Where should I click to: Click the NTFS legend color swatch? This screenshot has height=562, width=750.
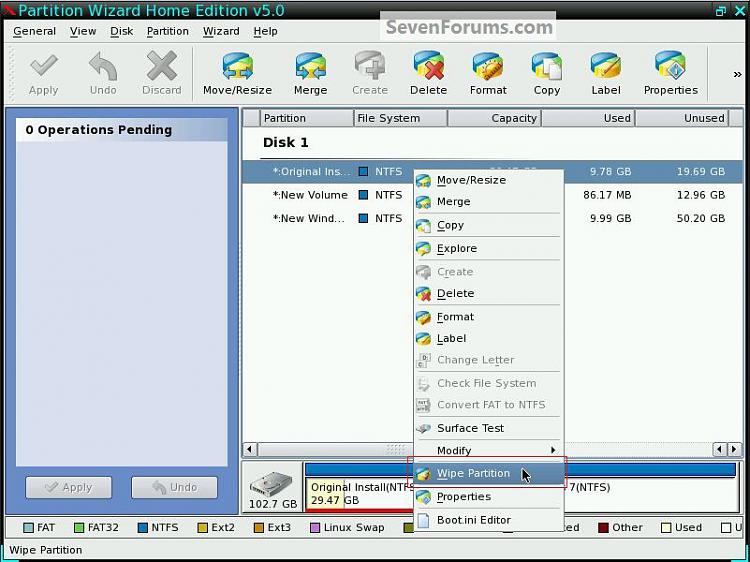[142, 528]
